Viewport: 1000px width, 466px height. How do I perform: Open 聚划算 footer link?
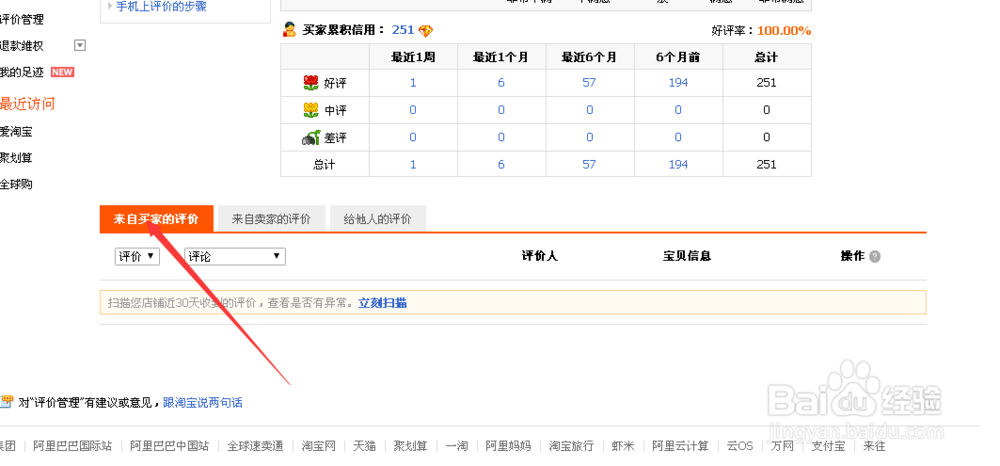[411, 446]
